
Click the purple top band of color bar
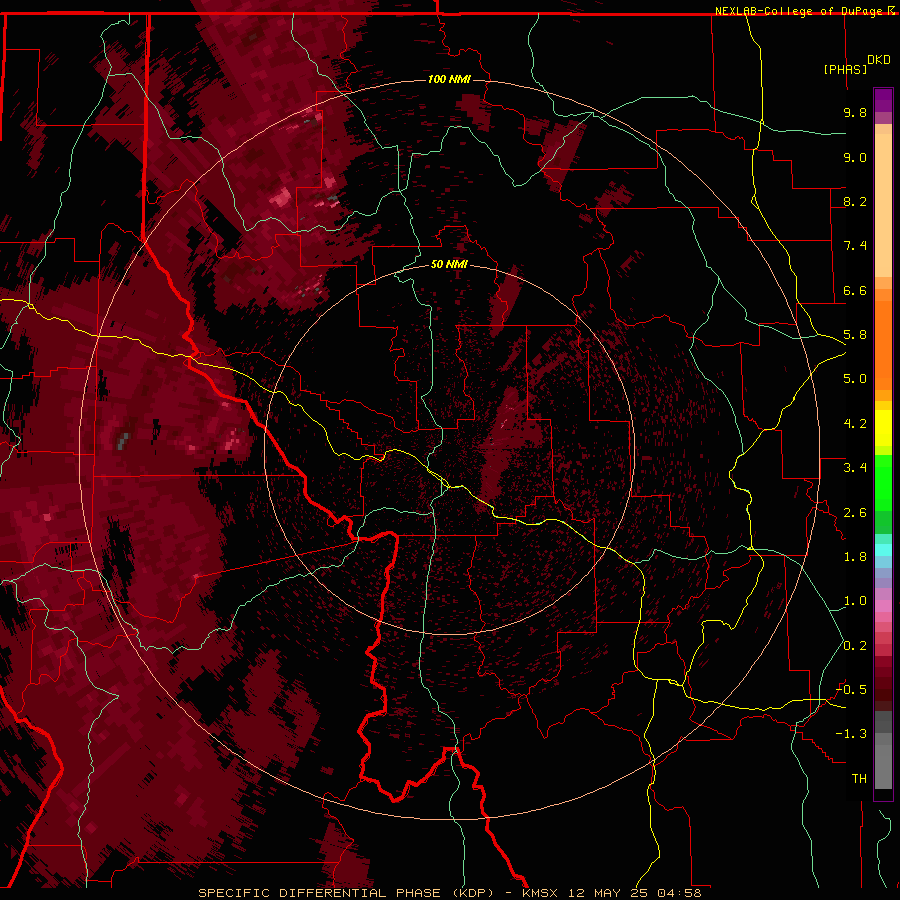883,100
